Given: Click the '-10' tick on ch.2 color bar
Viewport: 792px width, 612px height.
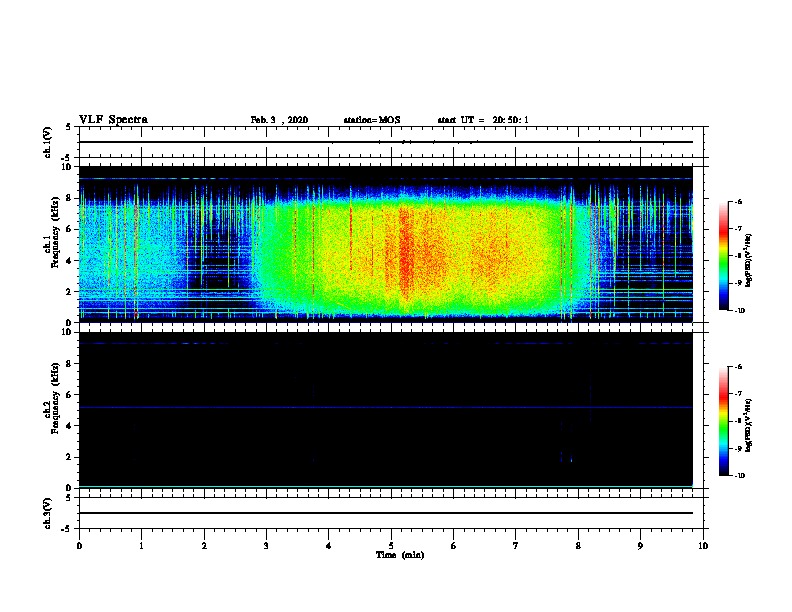Looking at the screenshot, I should tap(739, 476).
